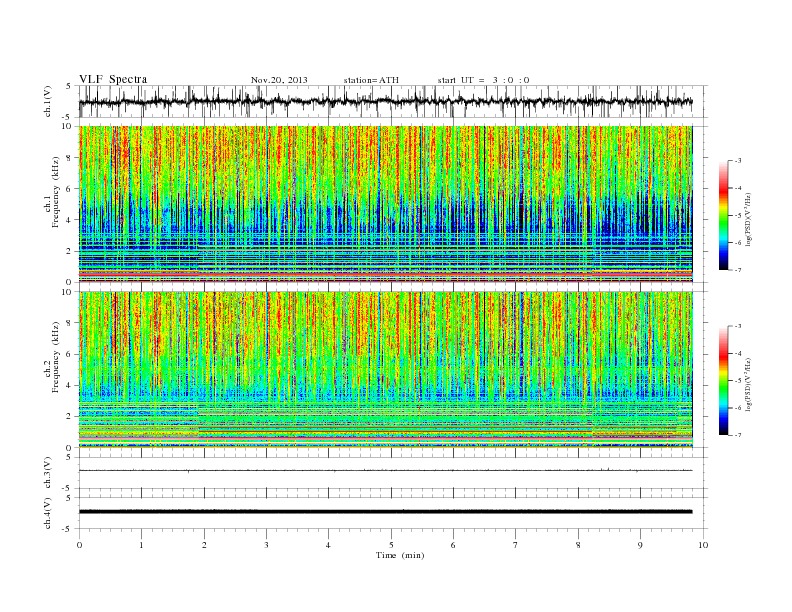Click the "-7" label on ch.2 colorbar
The width and height of the screenshot is (792, 612).
point(738,435)
